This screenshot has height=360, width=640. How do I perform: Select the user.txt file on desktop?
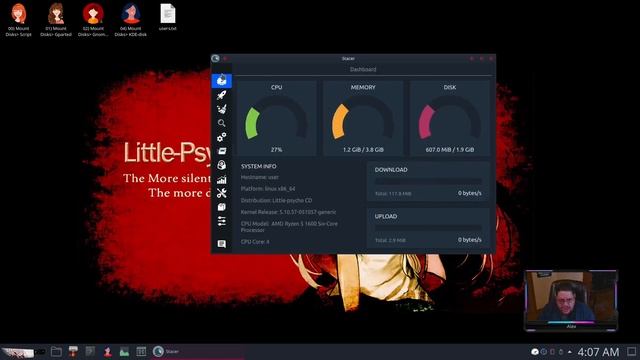point(168,17)
